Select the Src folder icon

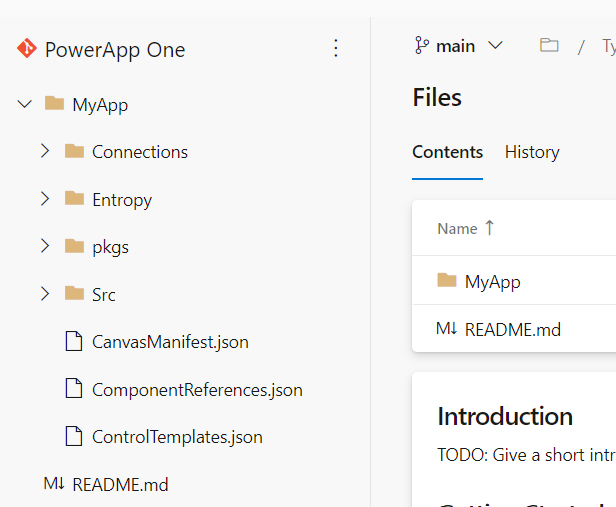point(74,293)
